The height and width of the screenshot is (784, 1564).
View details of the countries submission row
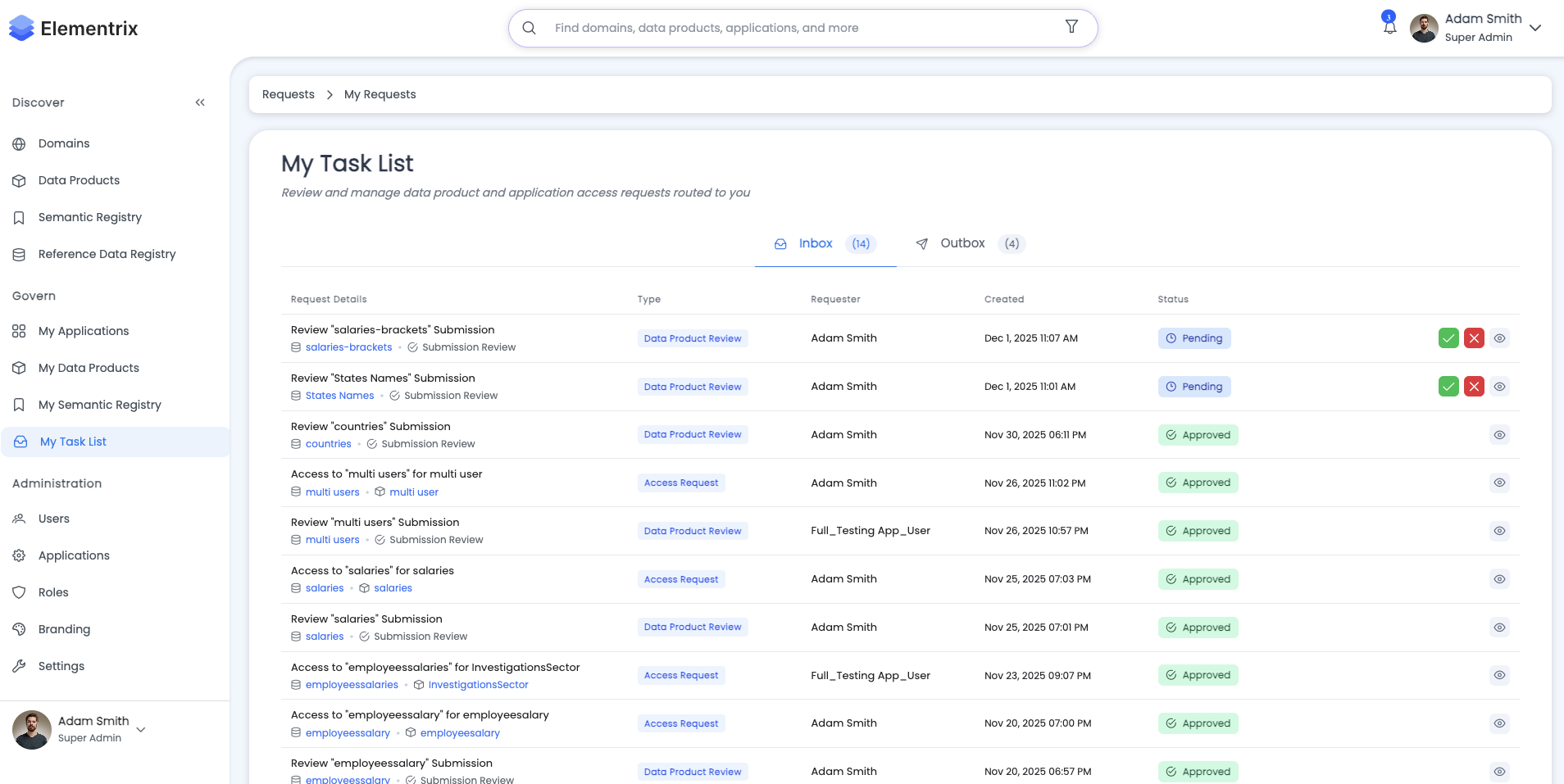click(1499, 435)
